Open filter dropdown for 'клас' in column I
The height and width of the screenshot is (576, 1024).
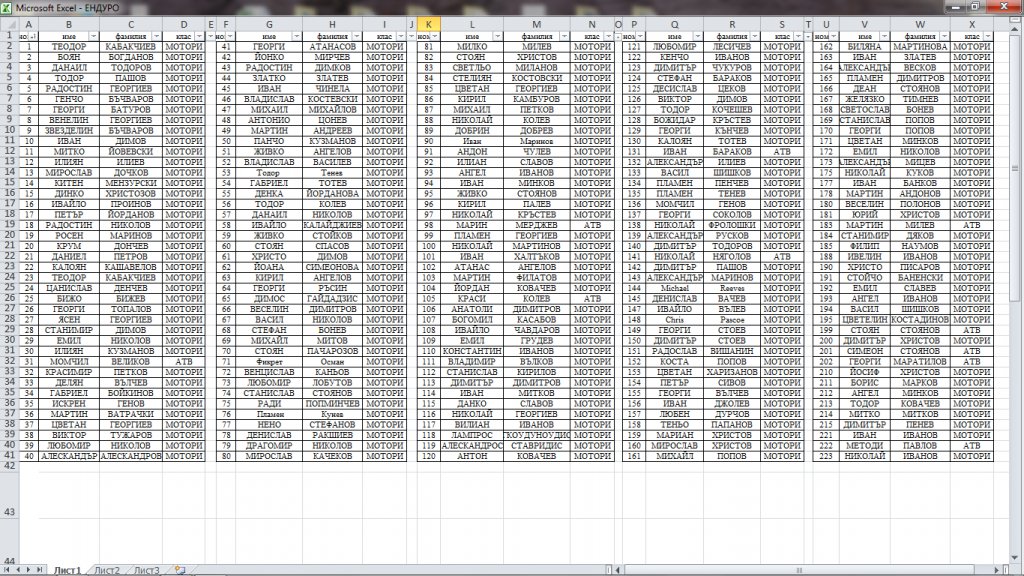coord(401,36)
